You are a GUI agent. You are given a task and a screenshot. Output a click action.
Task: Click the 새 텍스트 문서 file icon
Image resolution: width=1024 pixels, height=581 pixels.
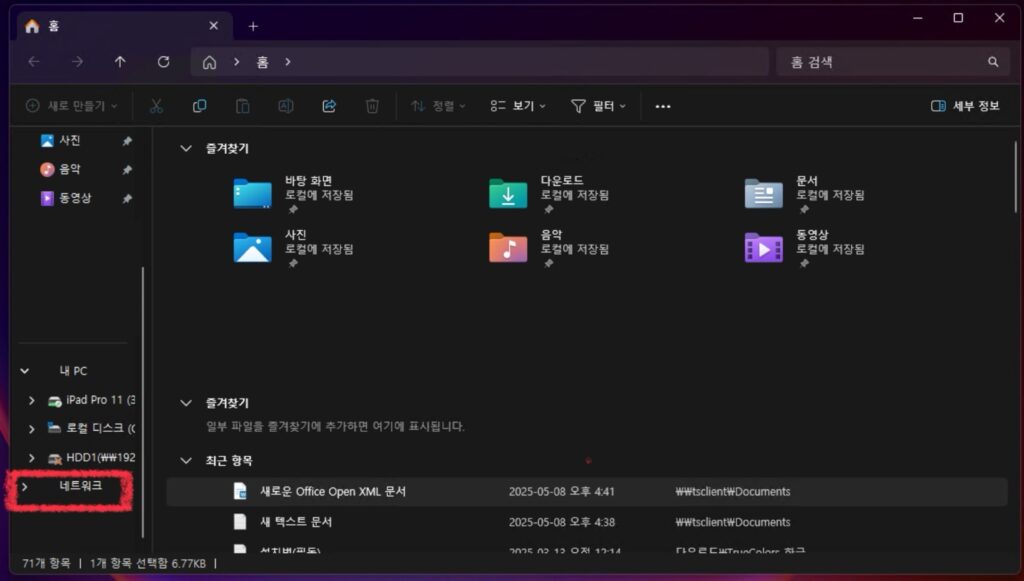(240, 522)
